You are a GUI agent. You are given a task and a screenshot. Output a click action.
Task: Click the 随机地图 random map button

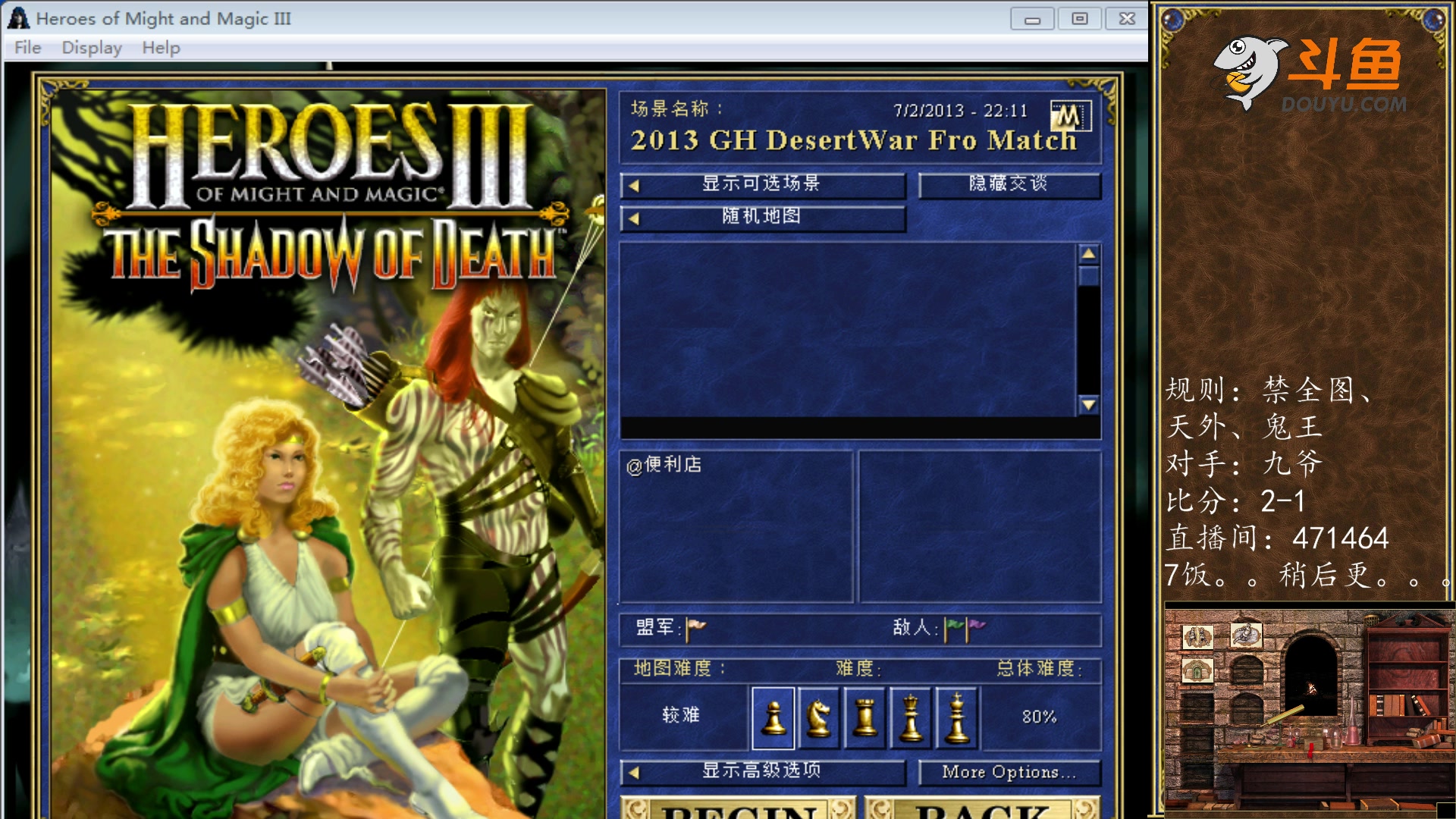tap(763, 218)
